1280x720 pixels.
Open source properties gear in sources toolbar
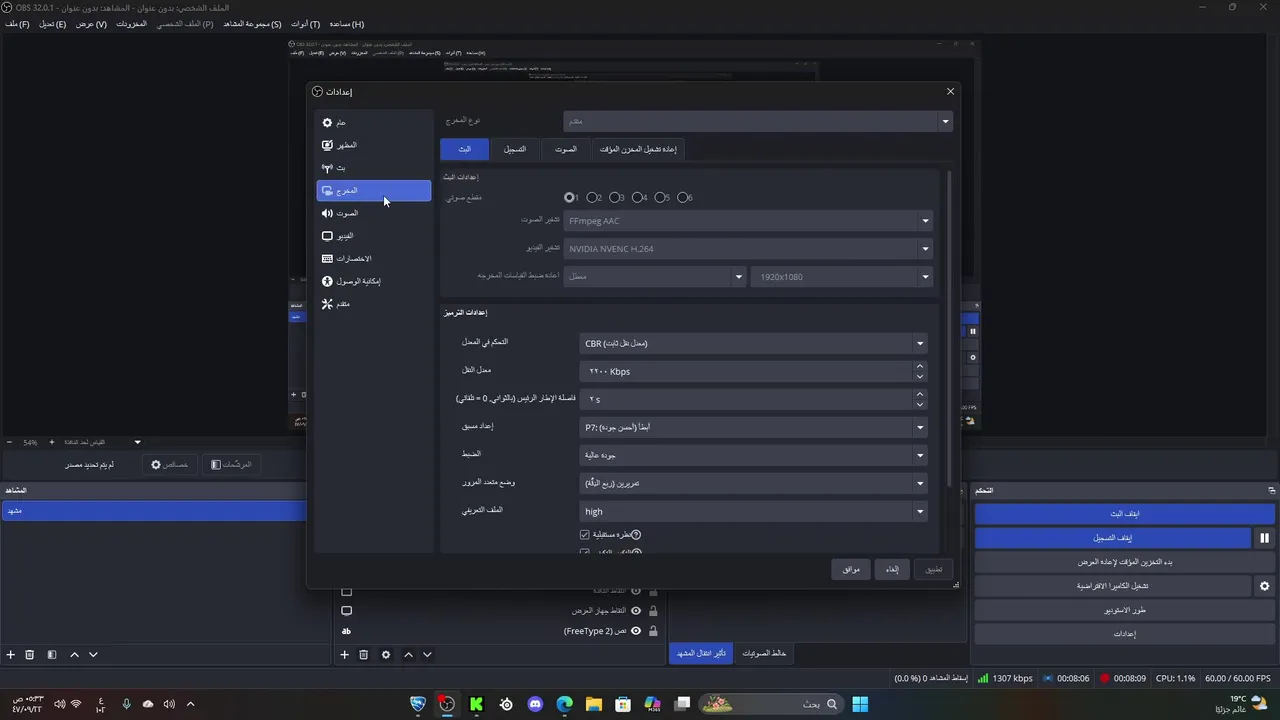click(386, 655)
